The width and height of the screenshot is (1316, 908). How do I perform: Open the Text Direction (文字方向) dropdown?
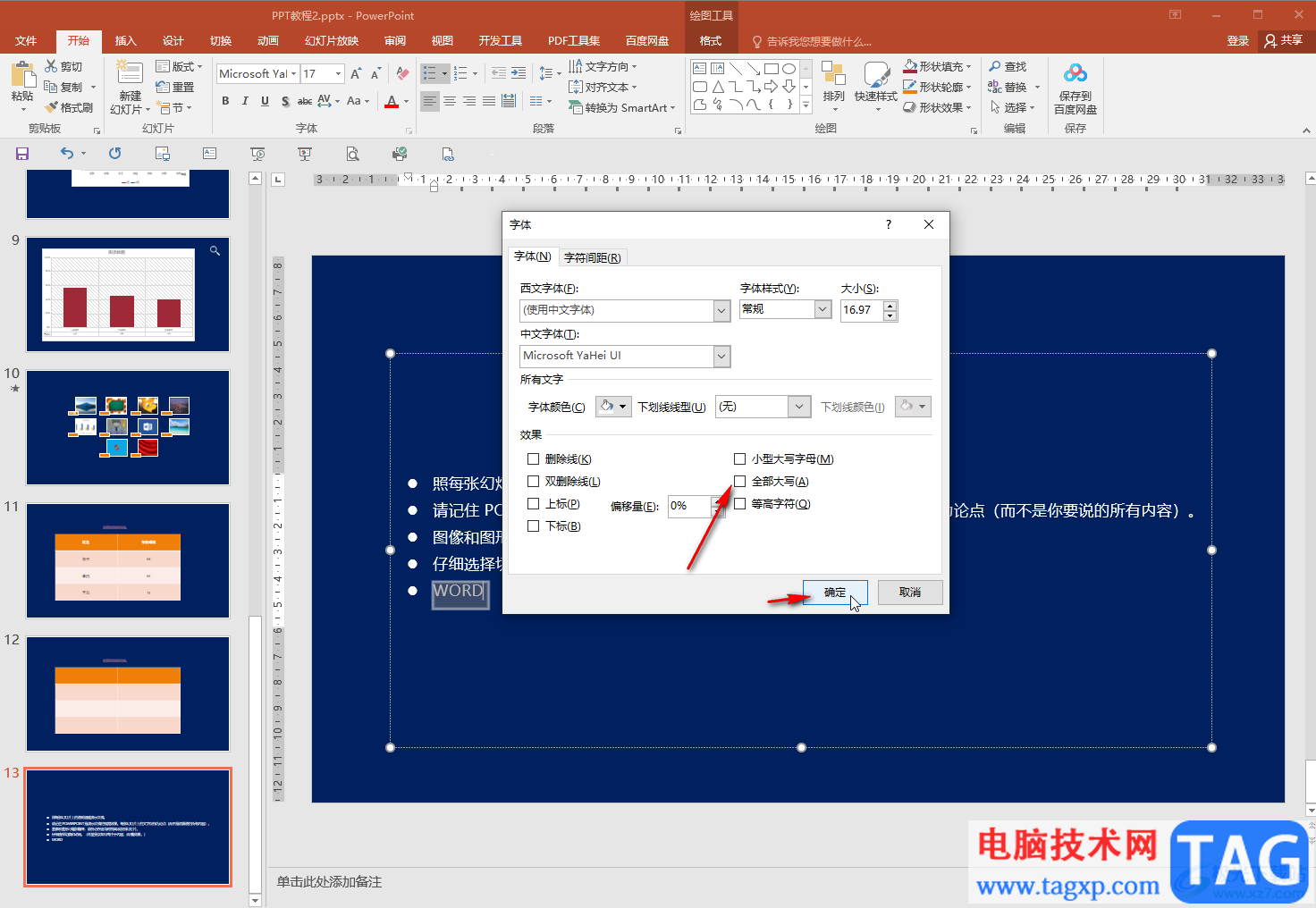click(x=603, y=66)
